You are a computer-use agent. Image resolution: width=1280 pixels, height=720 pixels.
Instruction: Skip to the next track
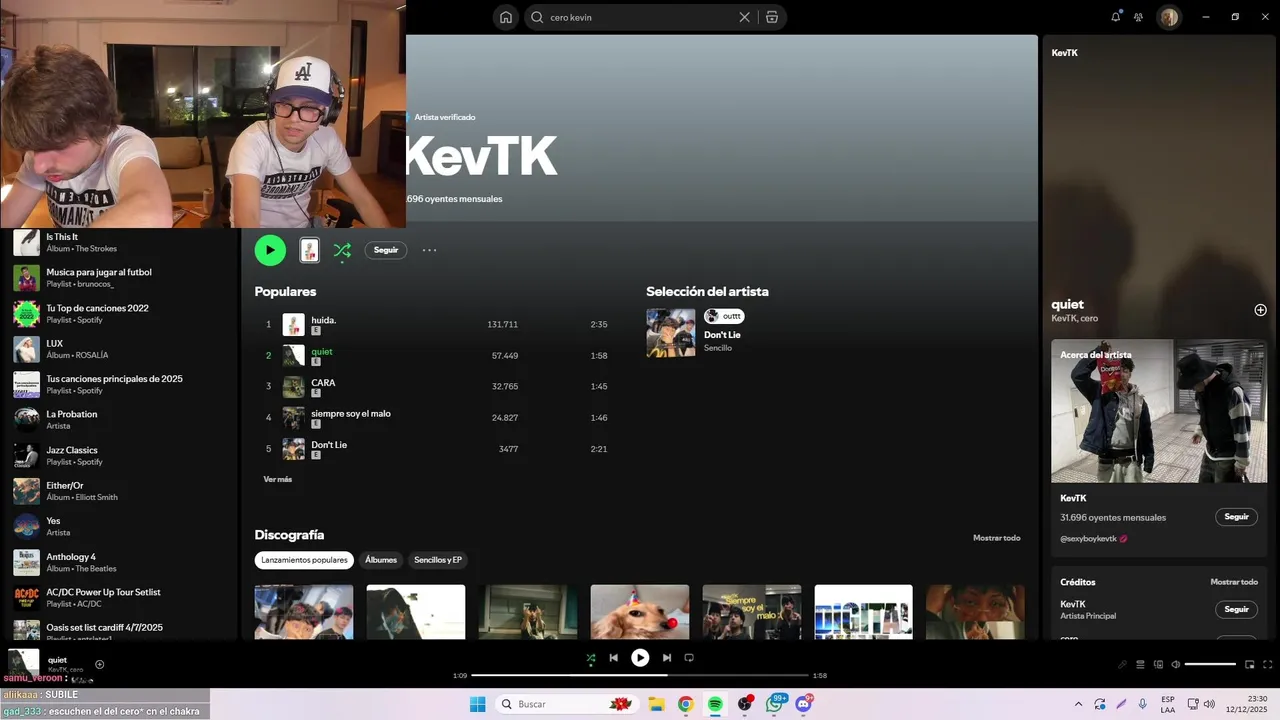666,658
